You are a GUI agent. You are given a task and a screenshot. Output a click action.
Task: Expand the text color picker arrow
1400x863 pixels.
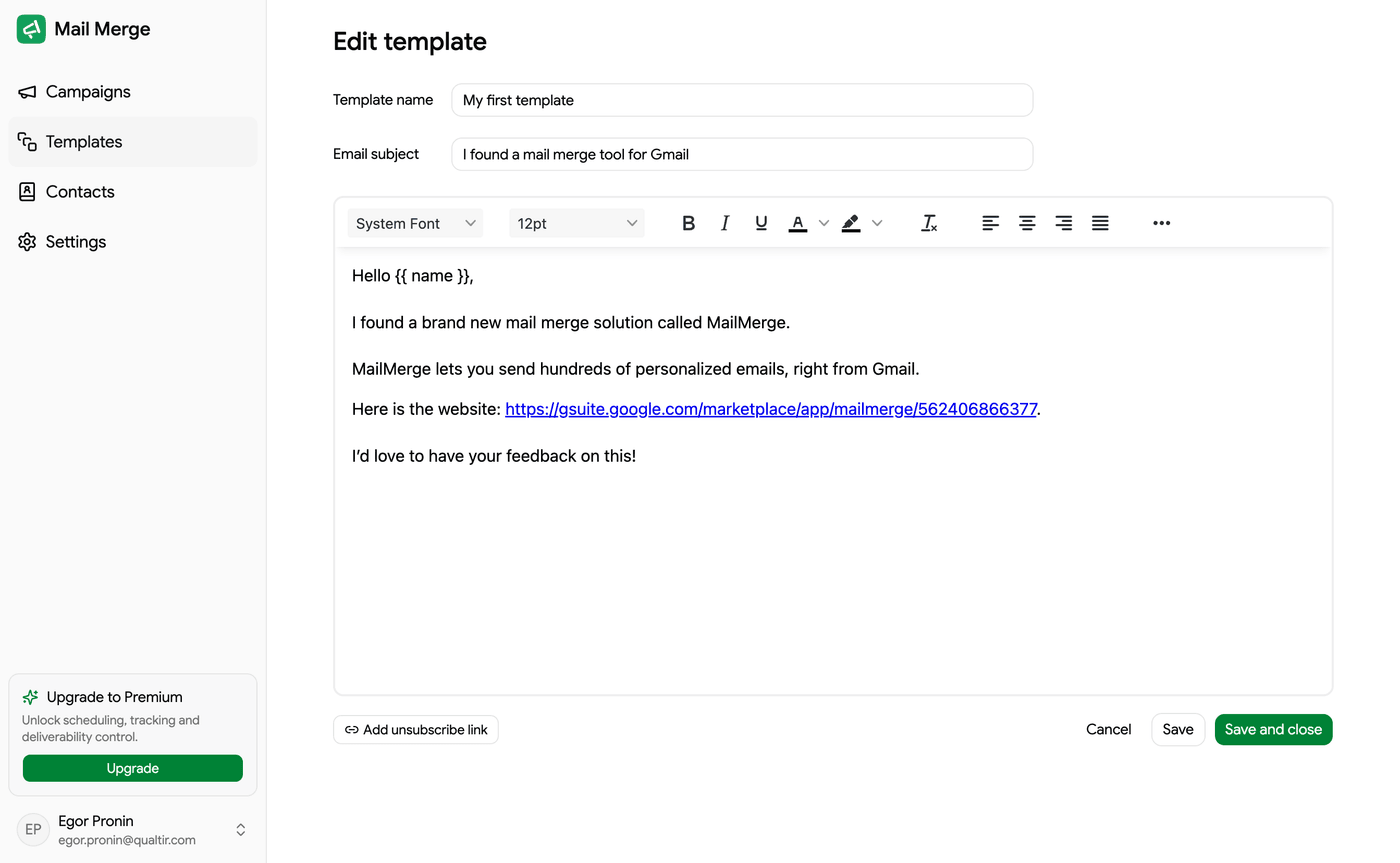(824, 223)
